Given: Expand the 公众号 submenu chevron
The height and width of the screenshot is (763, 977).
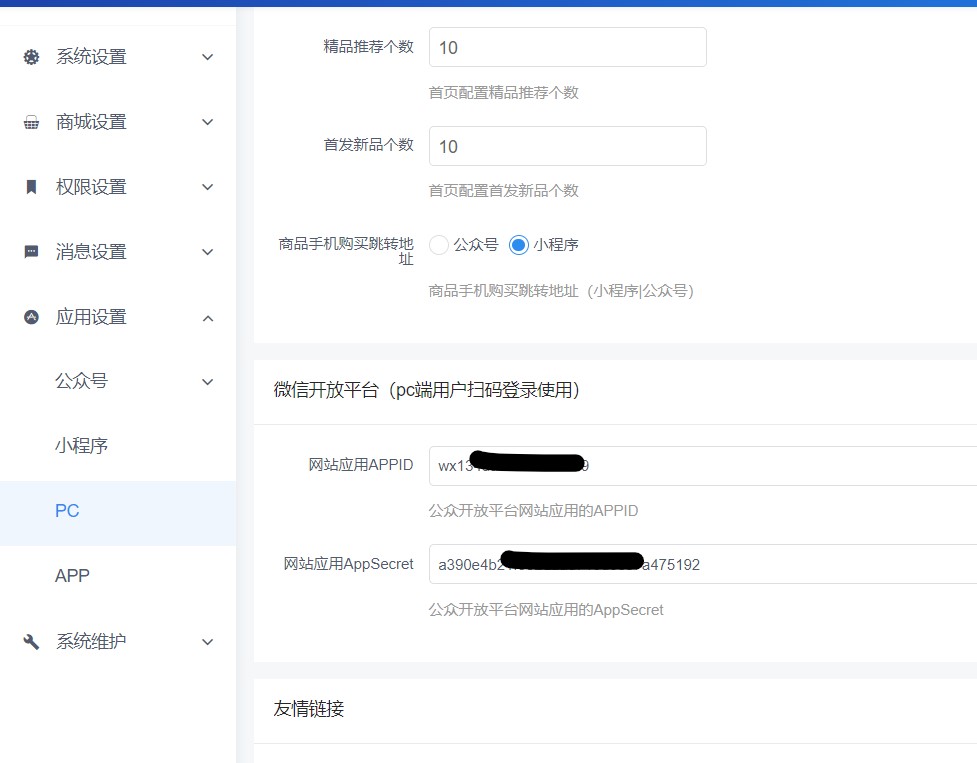Looking at the screenshot, I should [x=208, y=382].
